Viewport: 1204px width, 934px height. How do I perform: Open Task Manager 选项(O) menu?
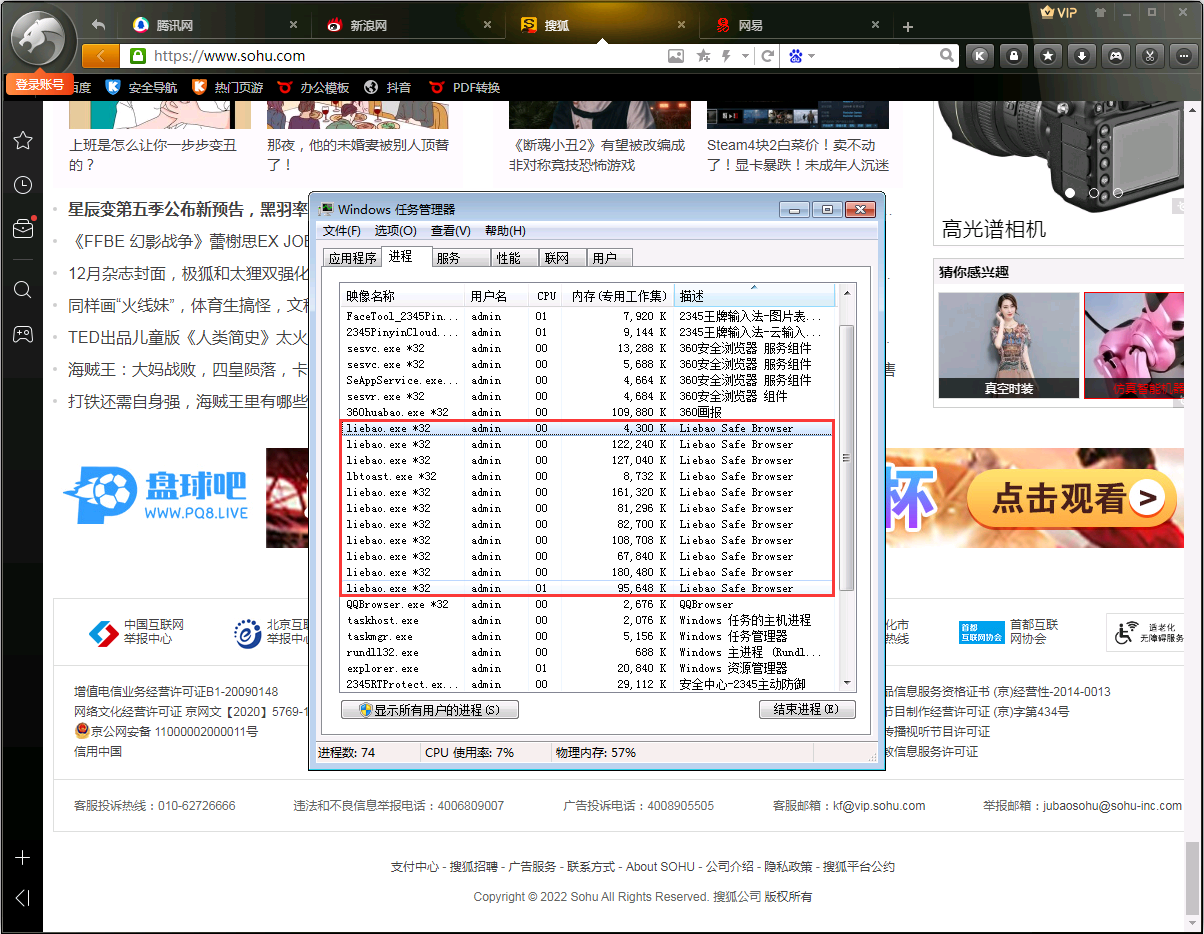[395, 231]
